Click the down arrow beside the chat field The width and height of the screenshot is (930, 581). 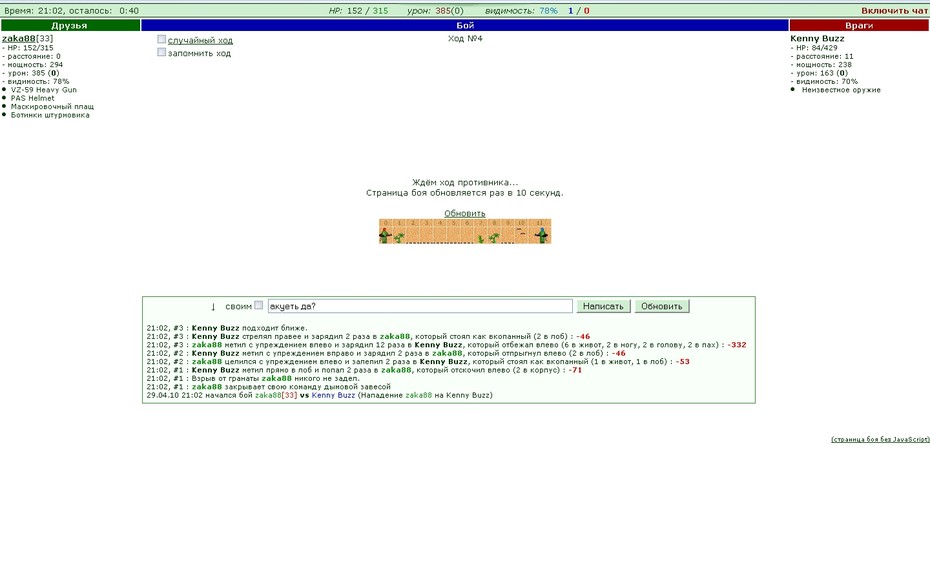pos(213,307)
